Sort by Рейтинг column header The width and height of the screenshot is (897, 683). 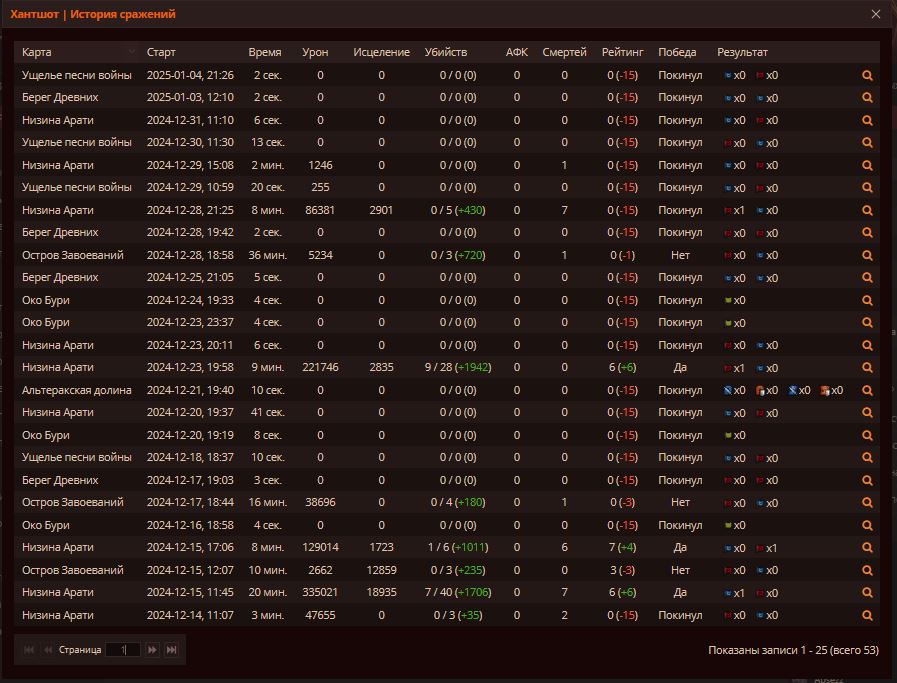click(x=622, y=52)
